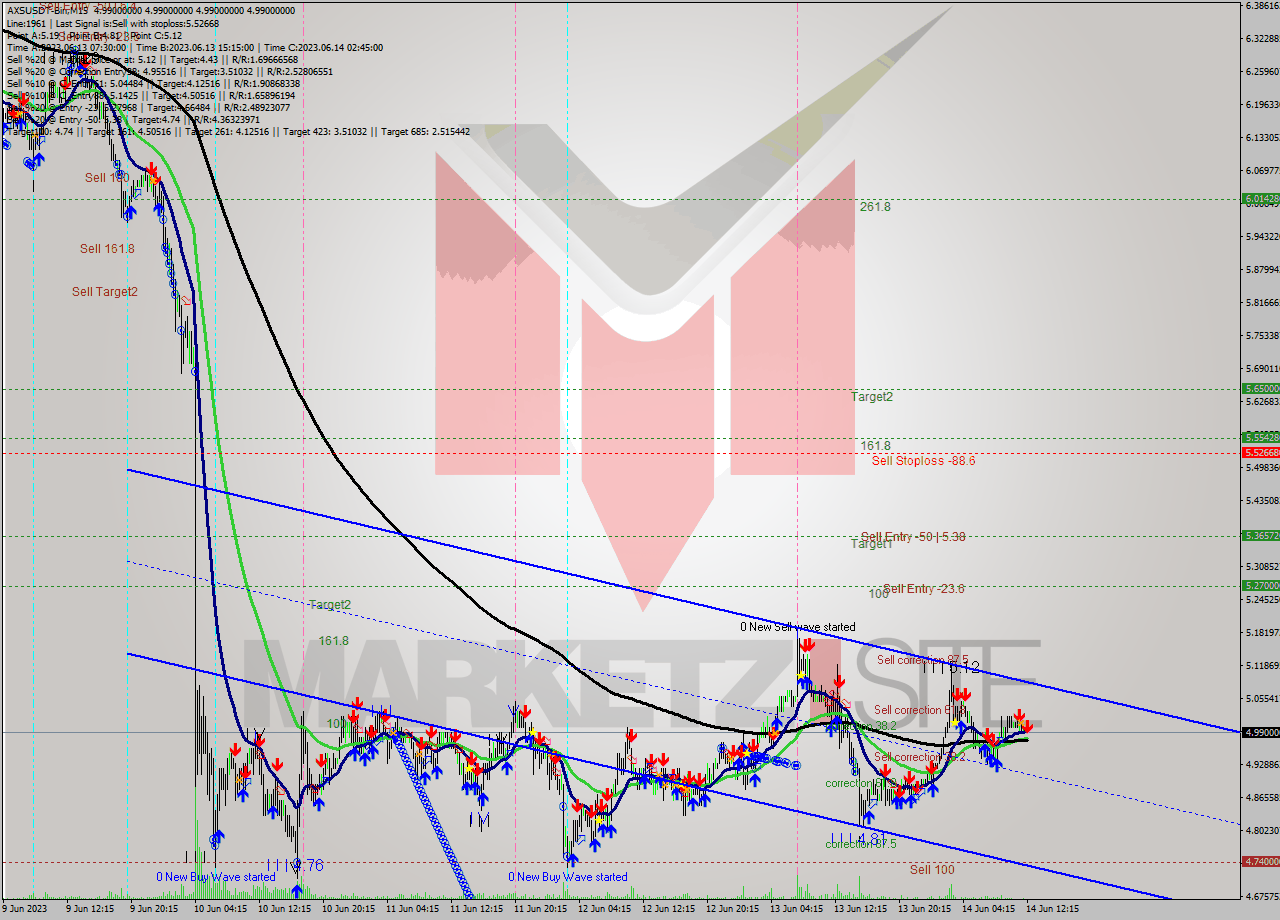1280x920 pixels.
Task: Click the 'Sell correction 38.2' label
Action: pyautogui.click(x=920, y=757)
